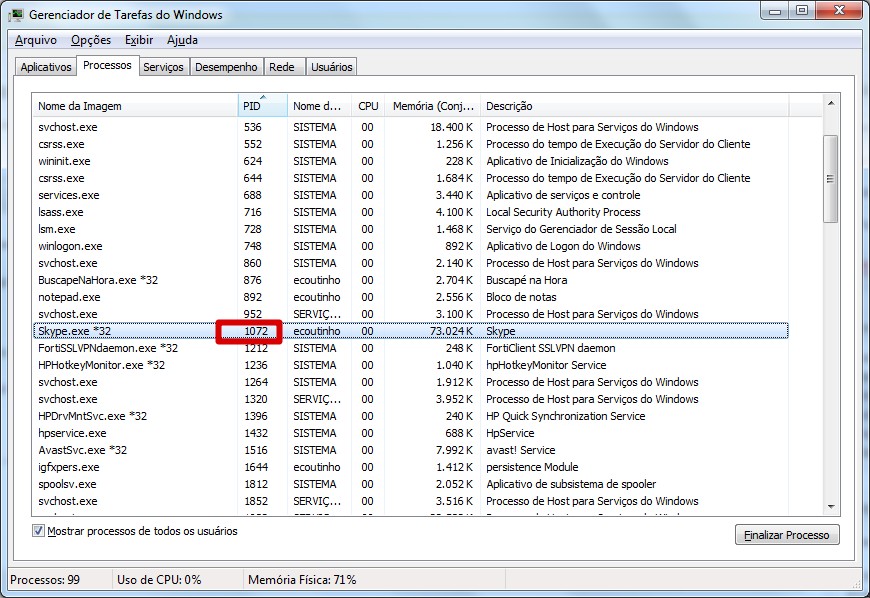Click the 73.024 K memory value

coord(451,331)
